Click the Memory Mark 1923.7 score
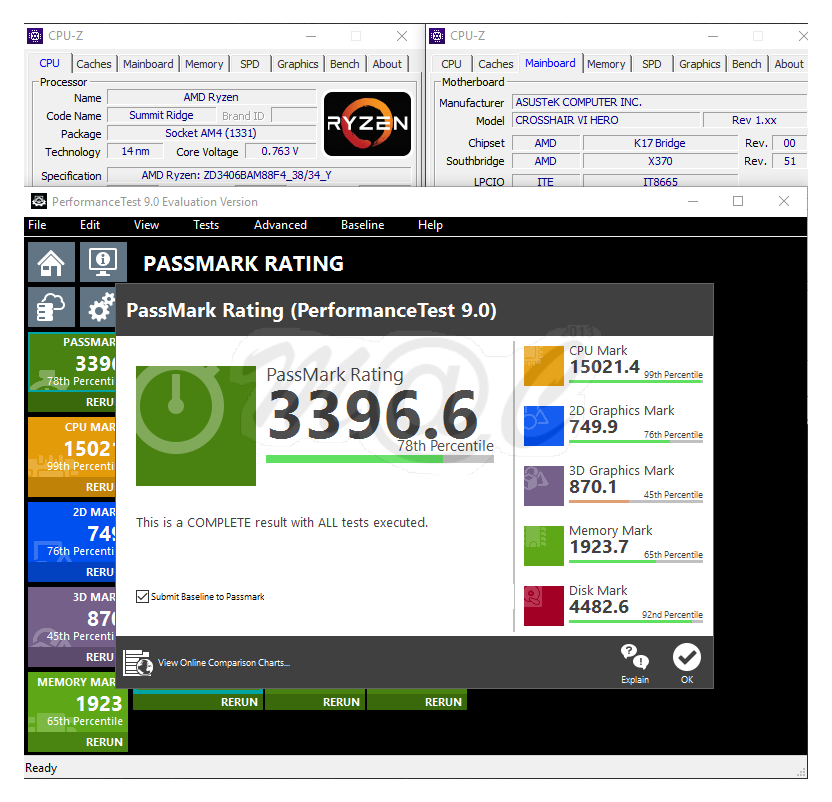832x802 pixels. tap(599, 547)
